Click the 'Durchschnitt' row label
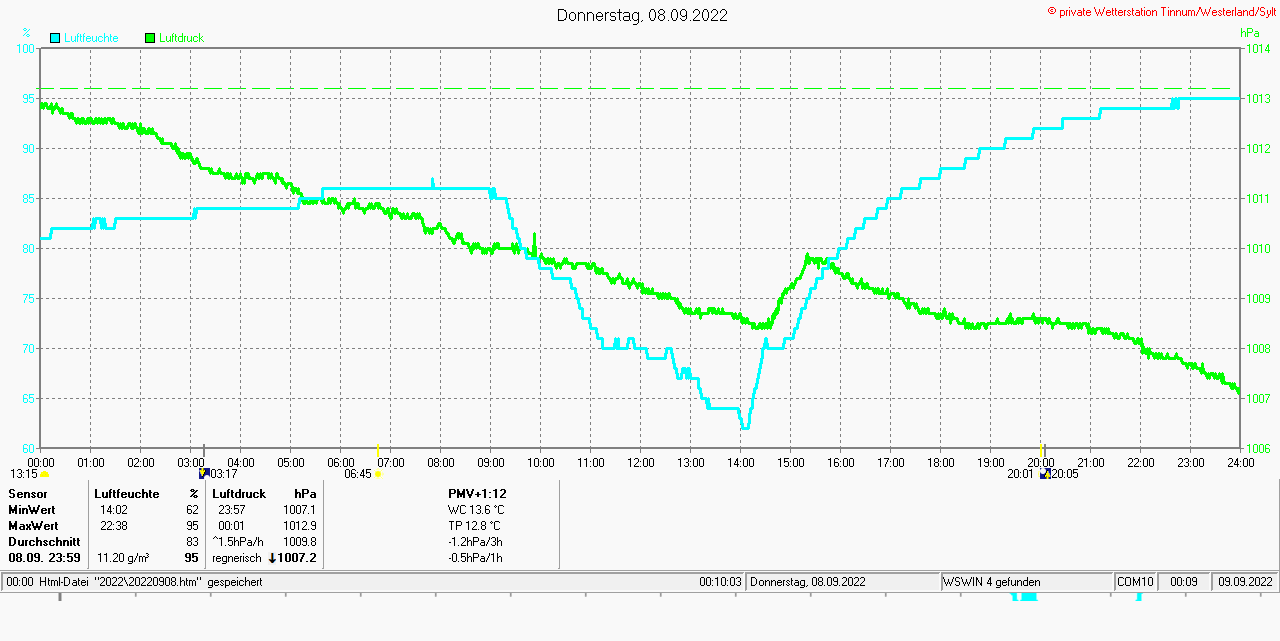The width and height of the screenshot is (1280, 641). pos(44,542)
